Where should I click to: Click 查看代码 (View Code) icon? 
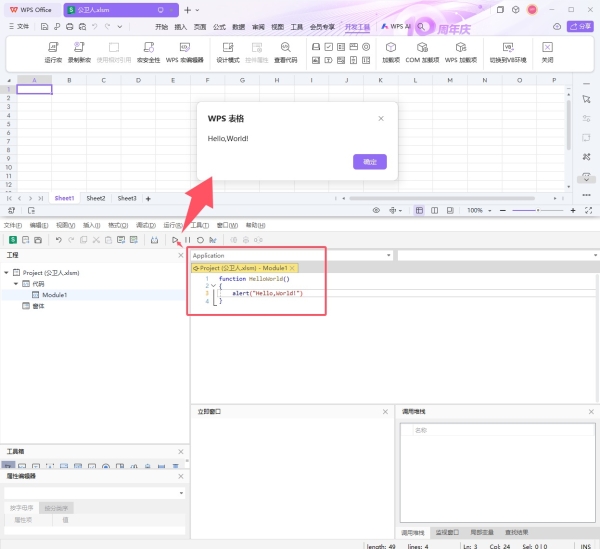click(x=285, y=52)
